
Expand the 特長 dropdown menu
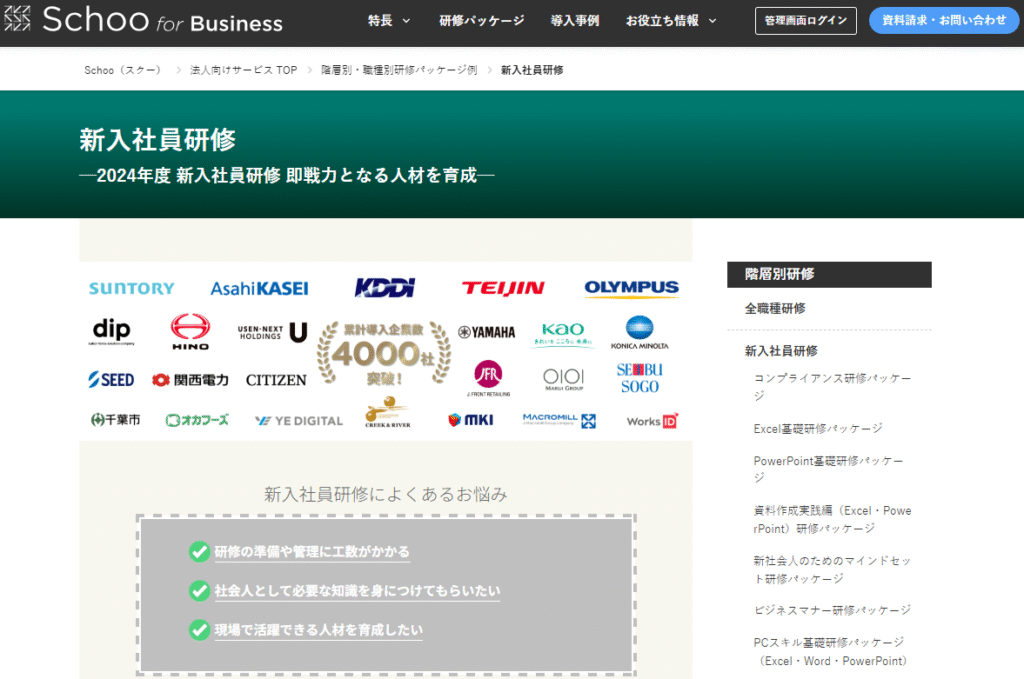[389, 21]
